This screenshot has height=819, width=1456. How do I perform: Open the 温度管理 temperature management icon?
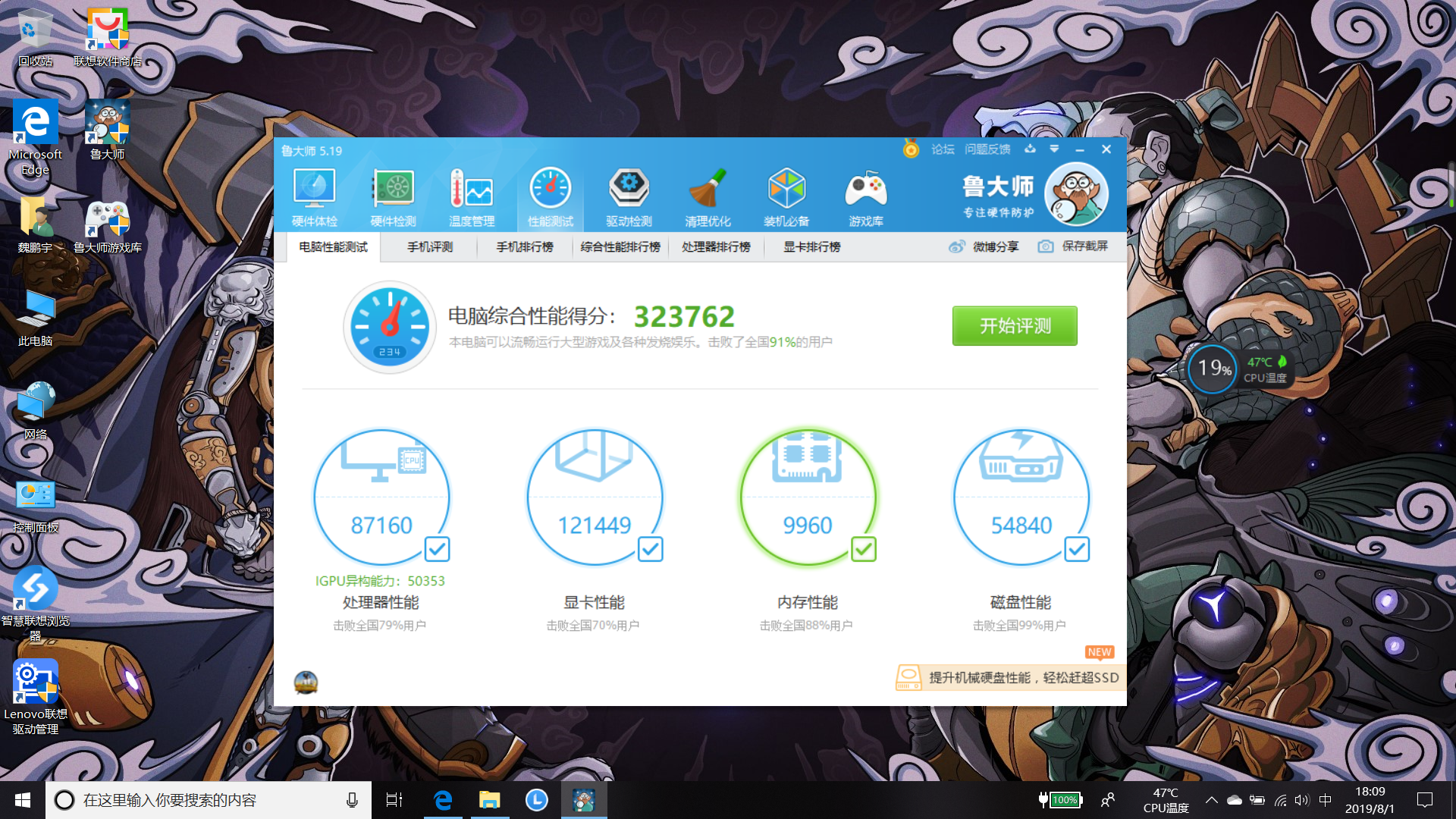coord(472,197)
